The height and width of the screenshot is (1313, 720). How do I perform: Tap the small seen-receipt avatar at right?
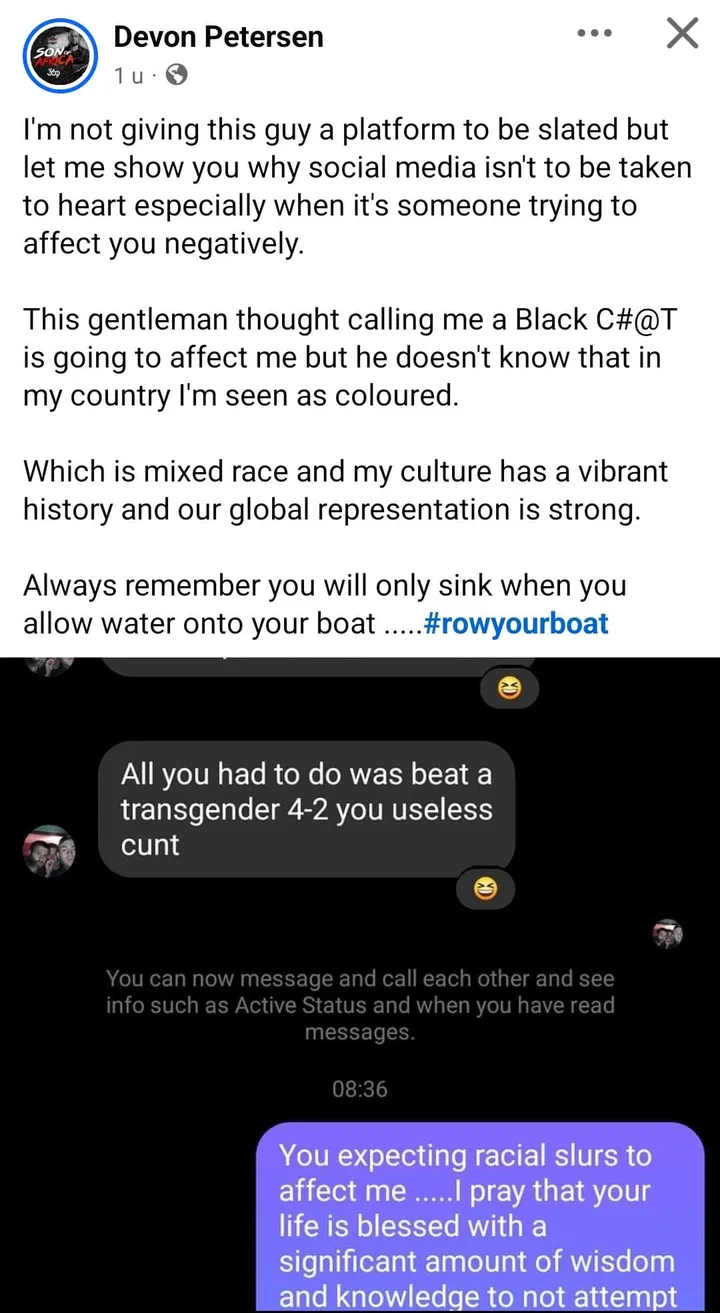[x=668, y=934]
